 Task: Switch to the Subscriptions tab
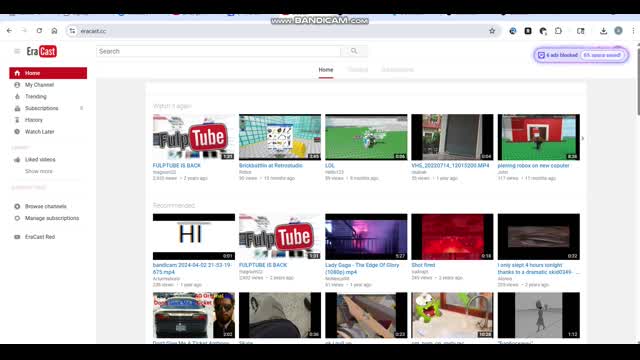397,70
